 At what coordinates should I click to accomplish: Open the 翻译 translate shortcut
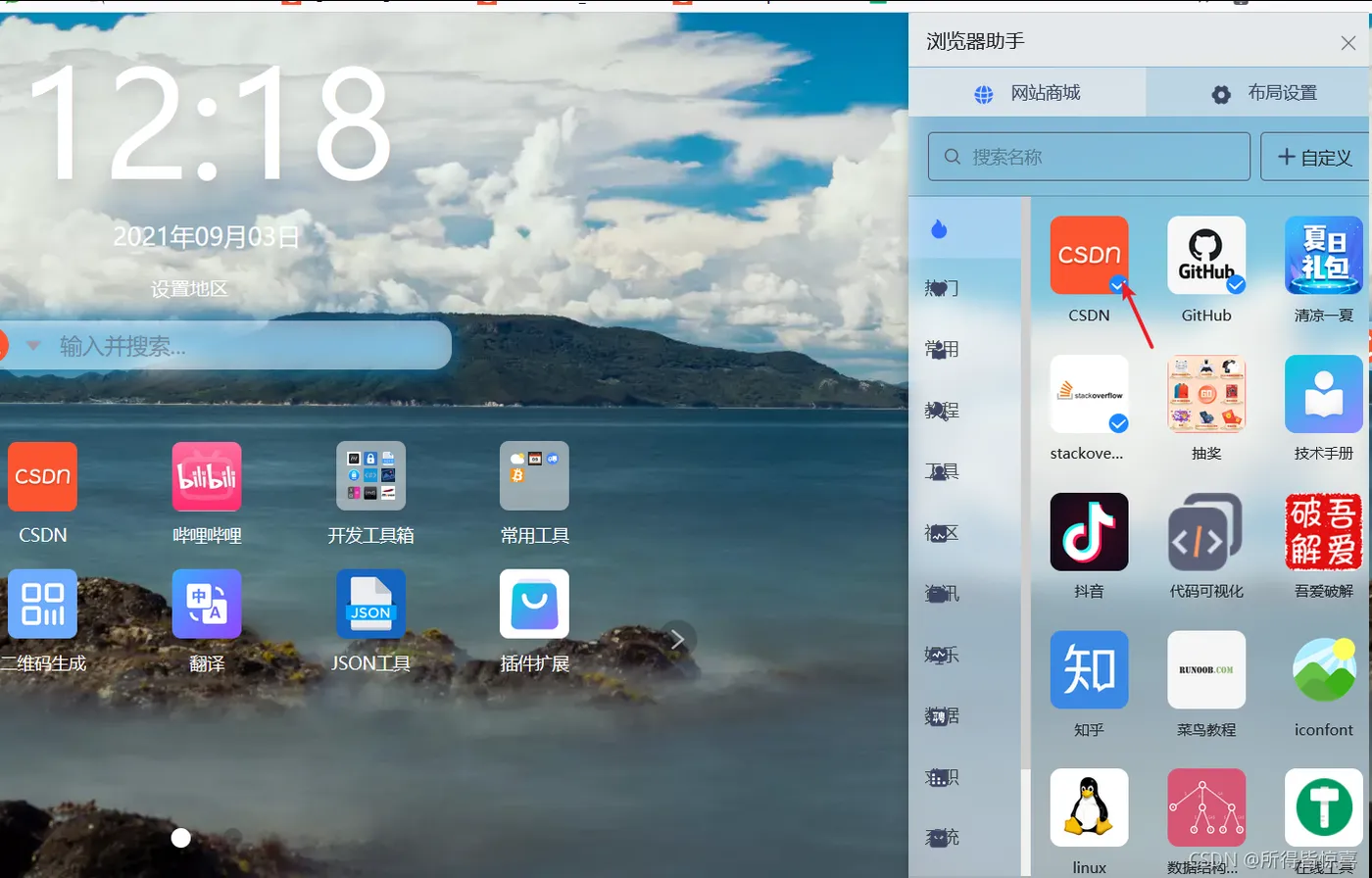click(207, 604)
